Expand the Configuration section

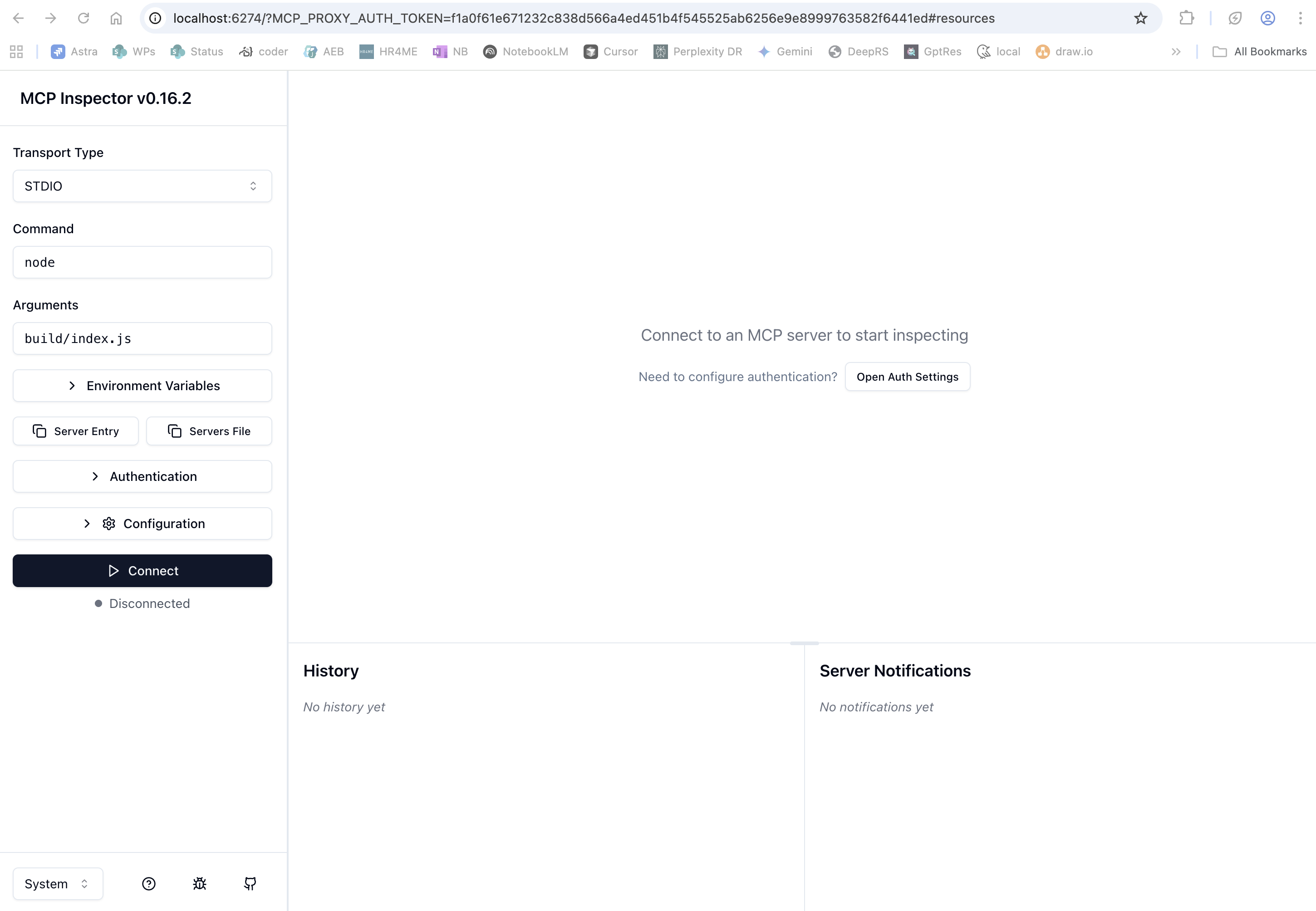click(142, 524)
